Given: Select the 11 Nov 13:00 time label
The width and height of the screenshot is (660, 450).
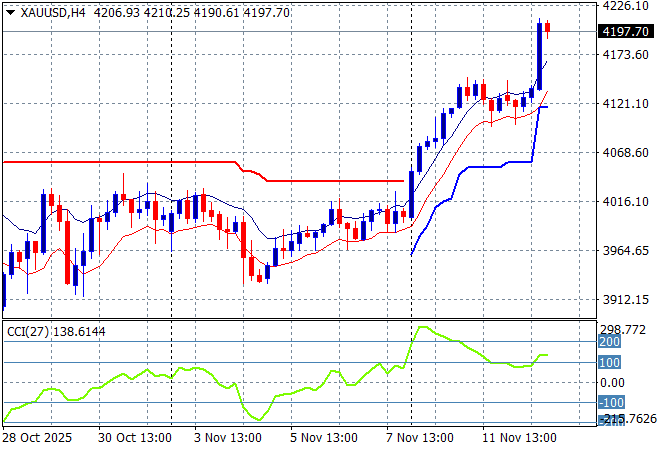Looking at the screenshot, I should (x=519, y=438).
